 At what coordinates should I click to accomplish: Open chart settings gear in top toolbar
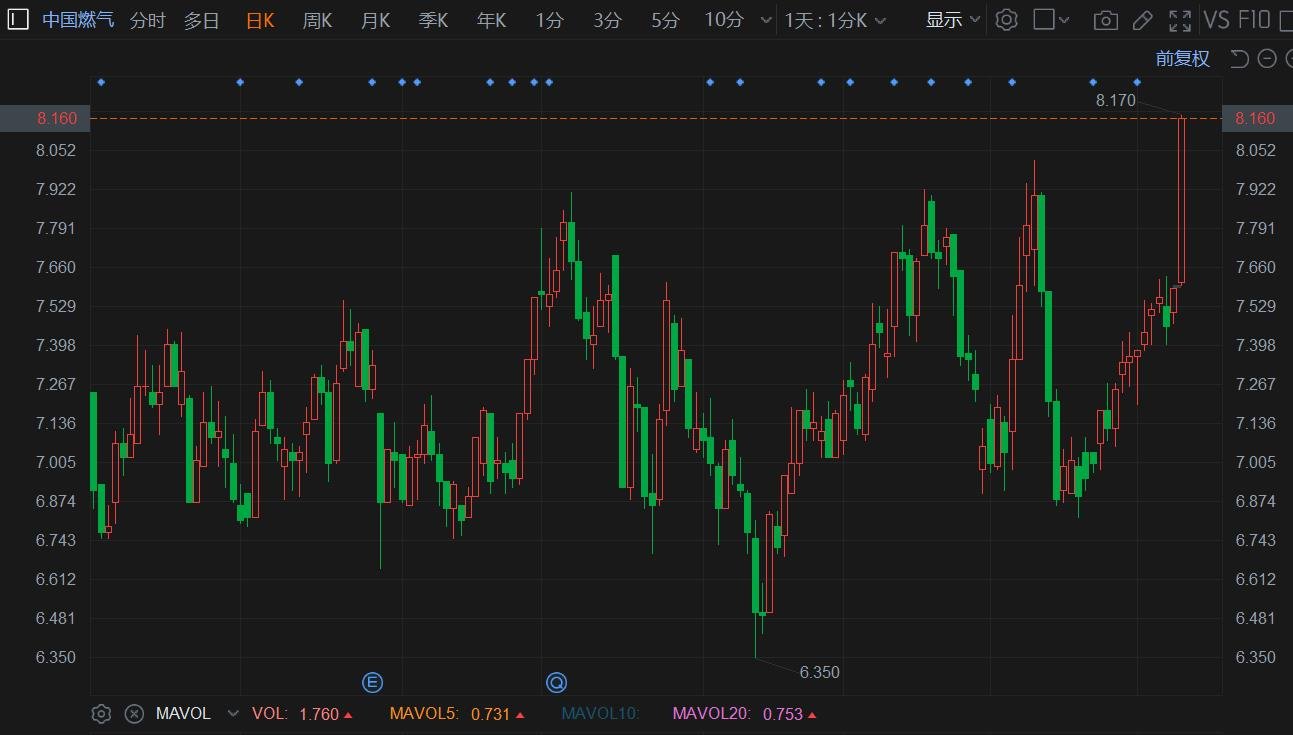point(1007,20)
